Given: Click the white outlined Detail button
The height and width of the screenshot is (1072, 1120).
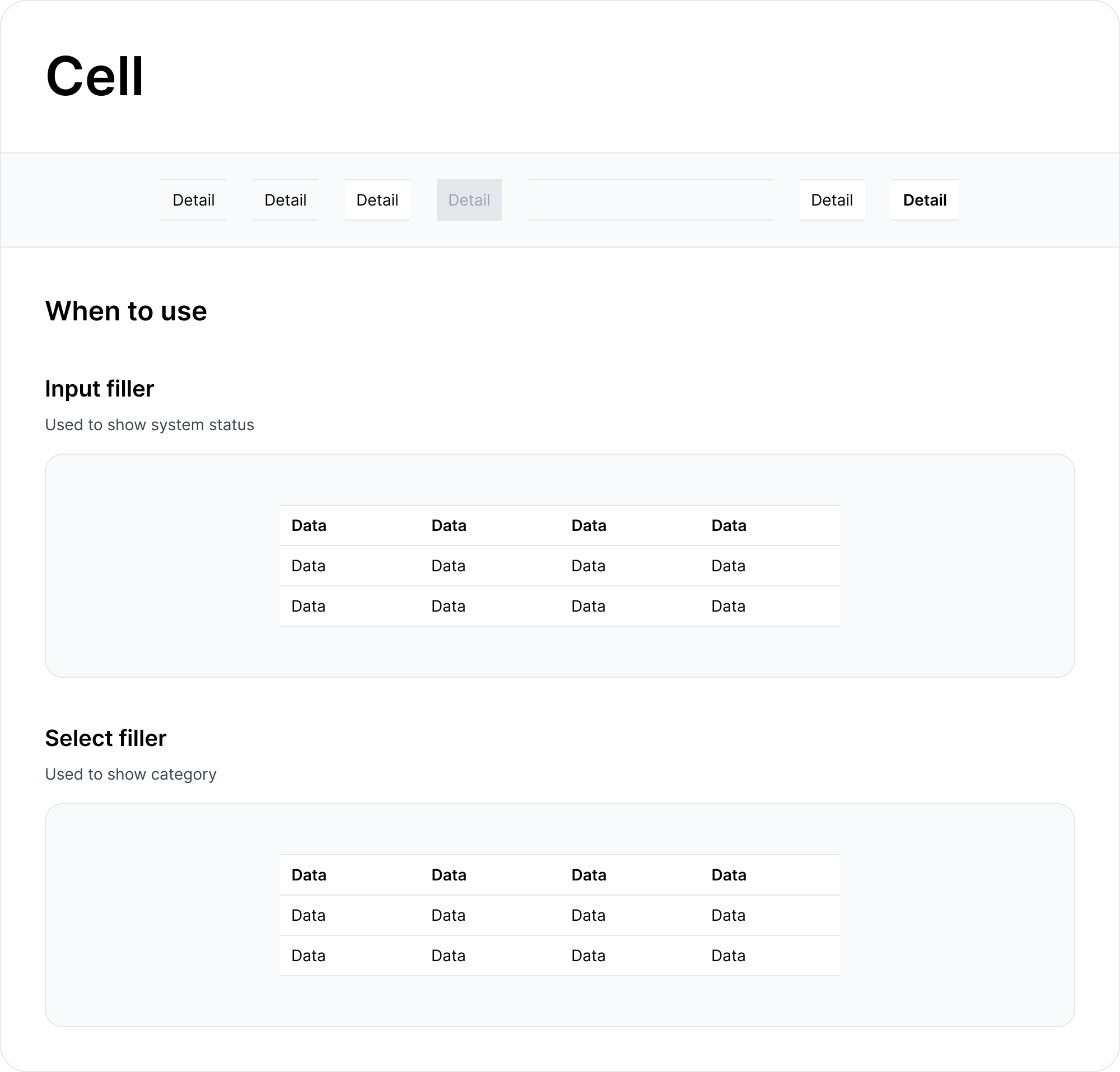Looking at the screenshot, I should coord(377,200).
